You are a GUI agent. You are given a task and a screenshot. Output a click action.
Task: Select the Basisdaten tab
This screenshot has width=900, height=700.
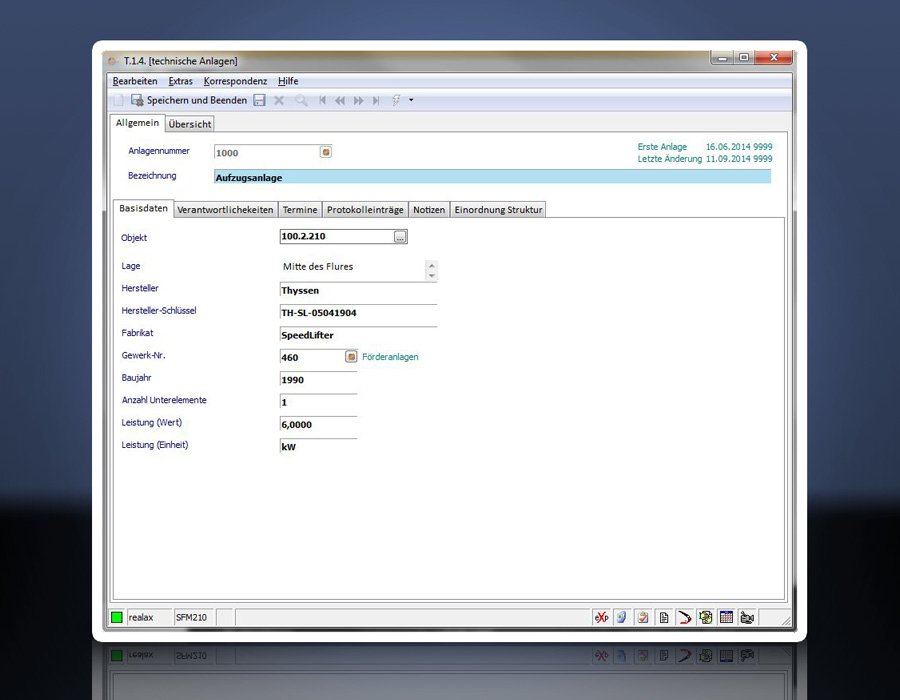click(x=143, y=208)
